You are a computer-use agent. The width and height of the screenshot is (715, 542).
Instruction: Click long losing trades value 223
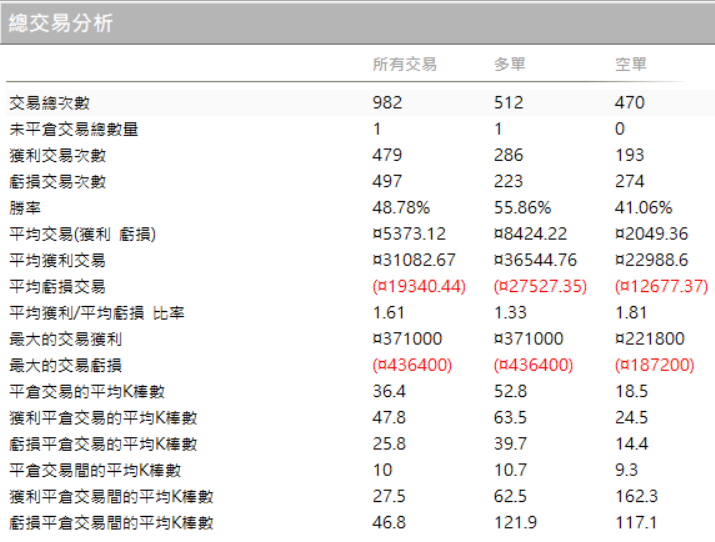click(508, 181)
